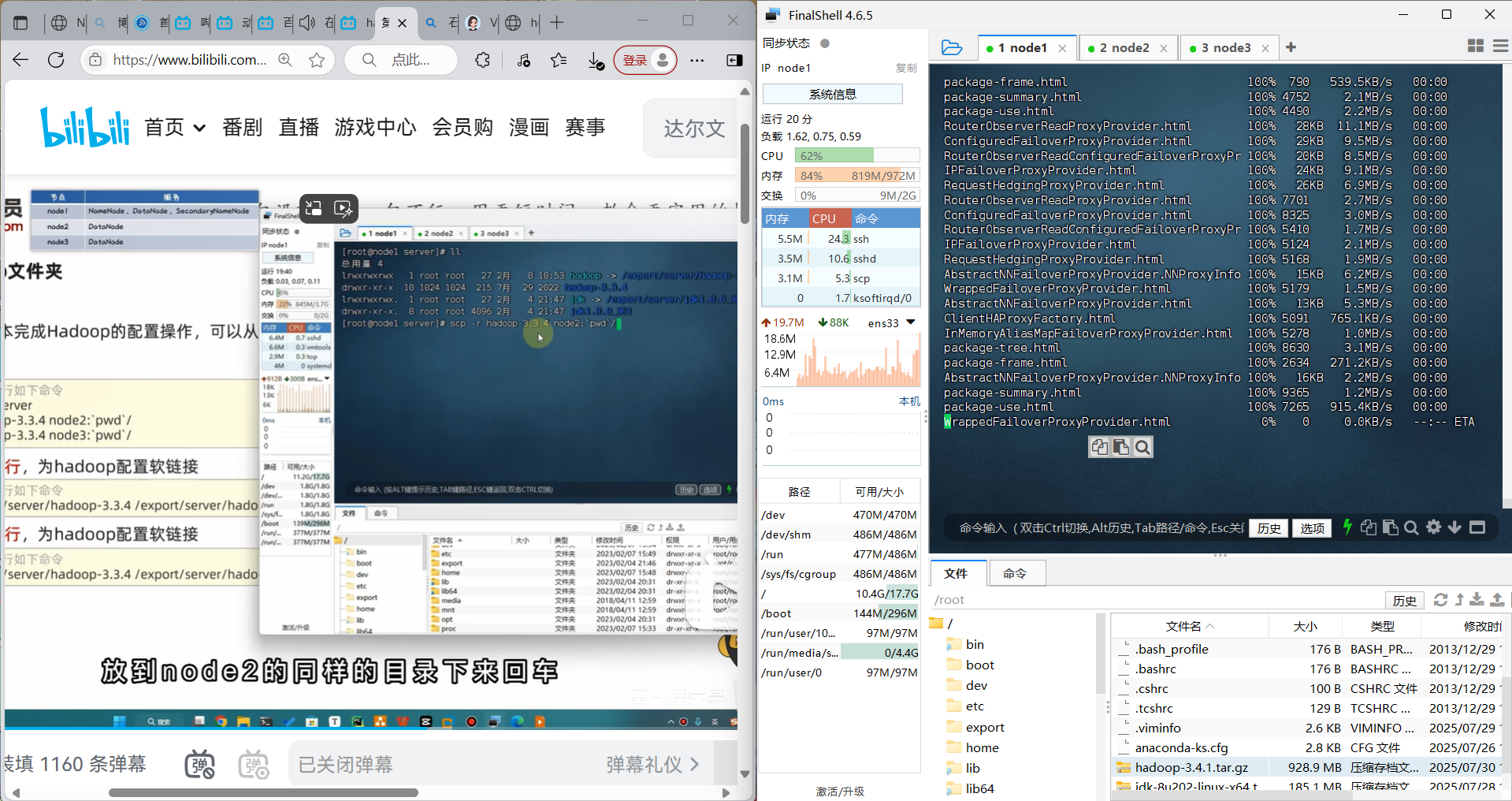Open the settings gear in the terminal toolbar
This screenshot has height=801, width=1512.
[x=1433, y=527]
